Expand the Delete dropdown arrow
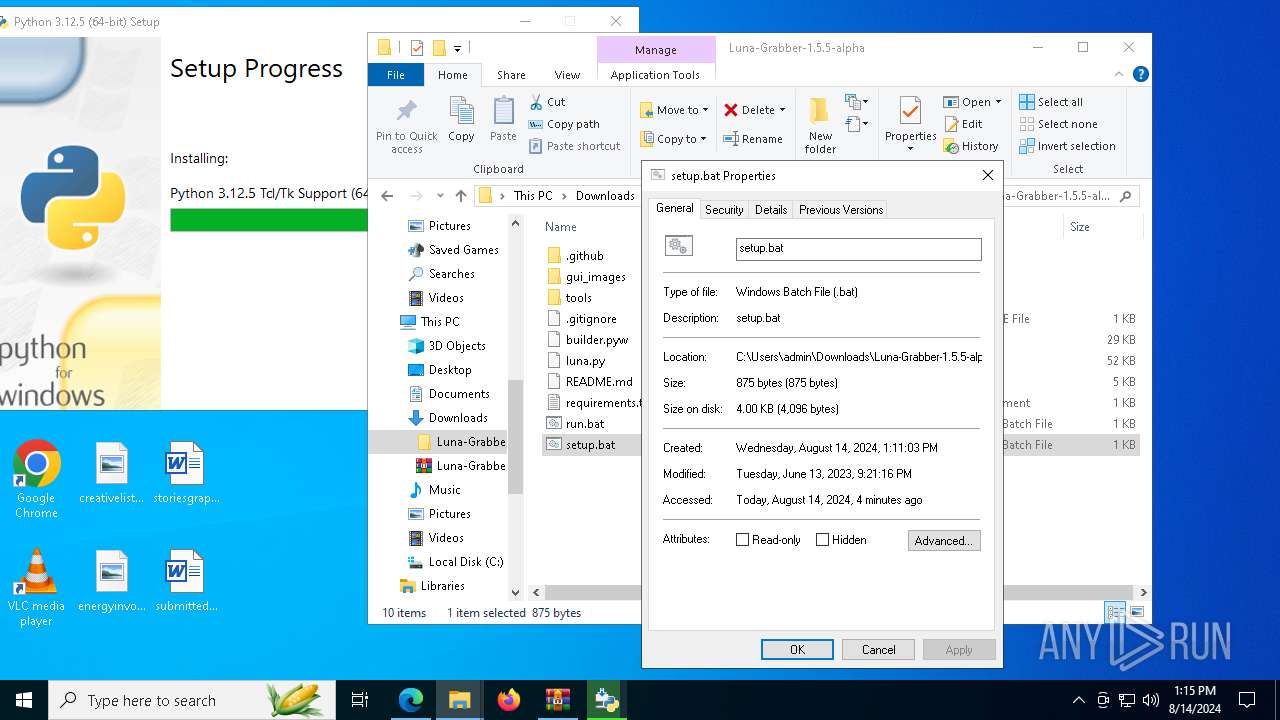The height and width of the screenshot is (720, 1280). [782, 110]
